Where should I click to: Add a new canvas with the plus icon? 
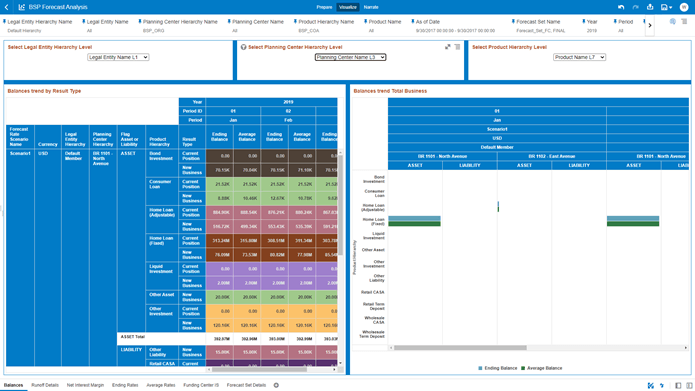tap(276, 385)
